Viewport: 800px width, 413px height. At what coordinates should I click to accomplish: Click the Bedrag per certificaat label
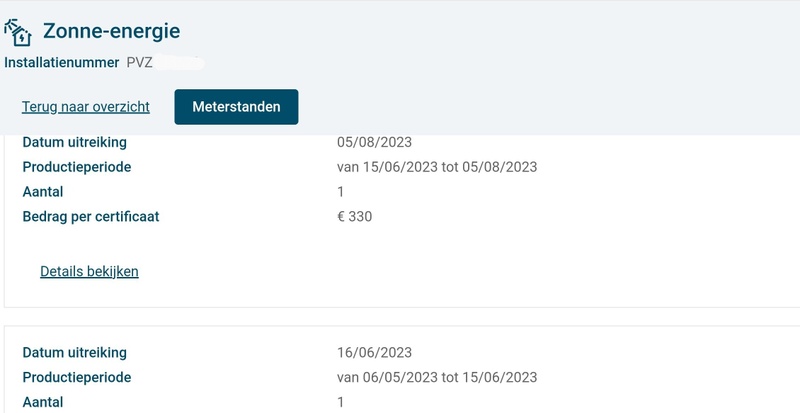pos(91,216)
